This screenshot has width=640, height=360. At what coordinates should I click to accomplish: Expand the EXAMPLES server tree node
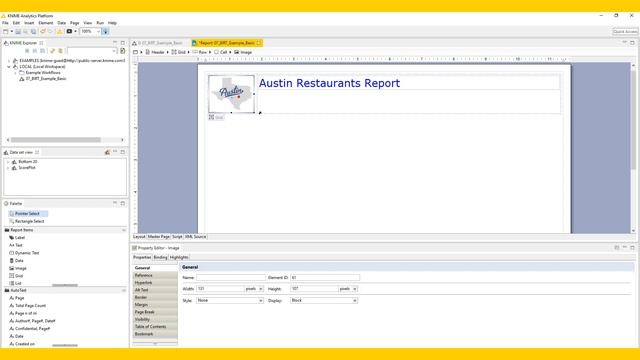9,60
